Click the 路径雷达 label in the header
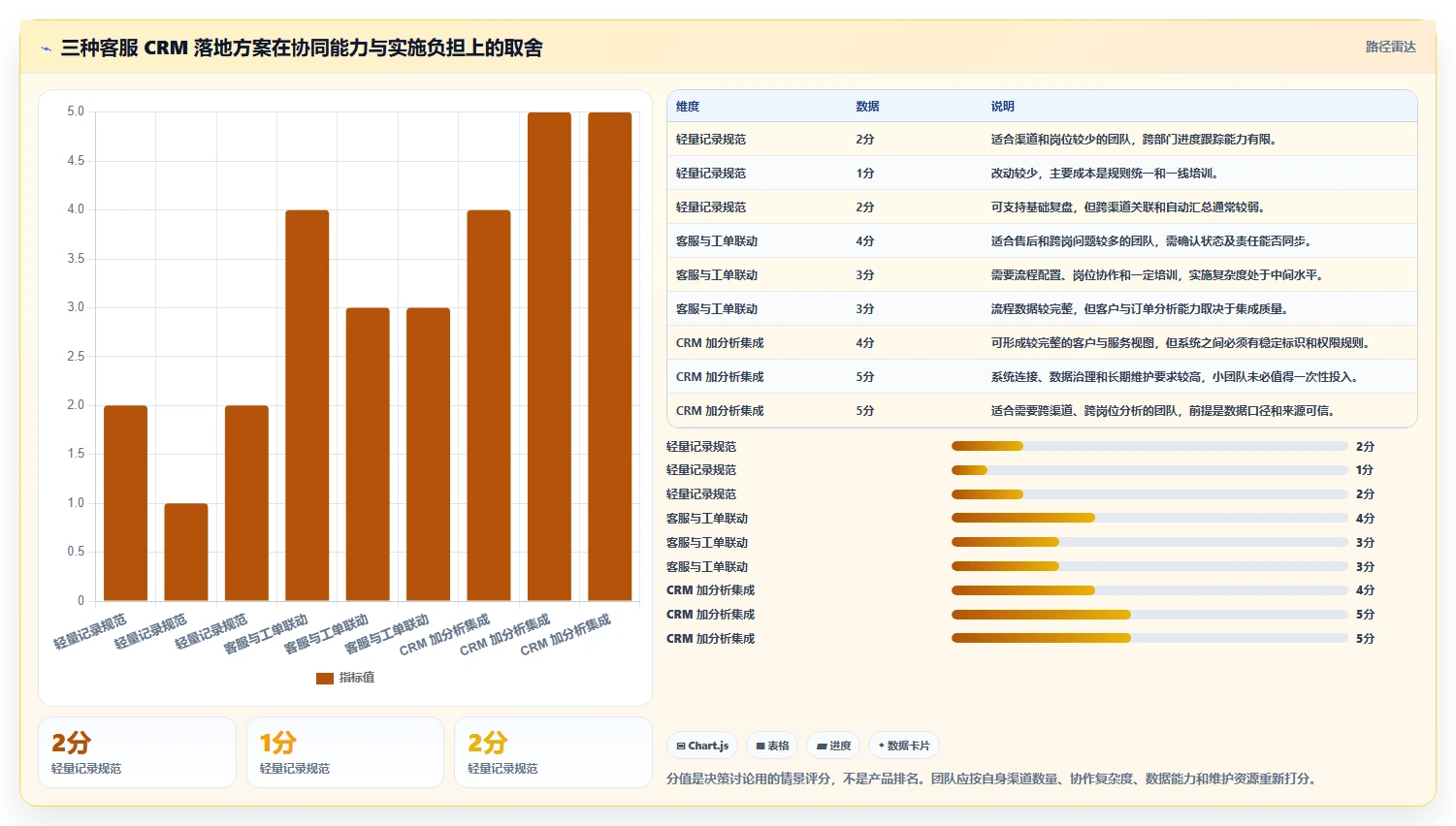This screenshot has height=826, width=1456. [1390, 47]
